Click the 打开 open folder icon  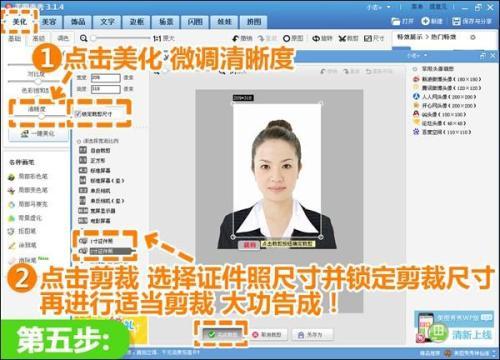396,21
